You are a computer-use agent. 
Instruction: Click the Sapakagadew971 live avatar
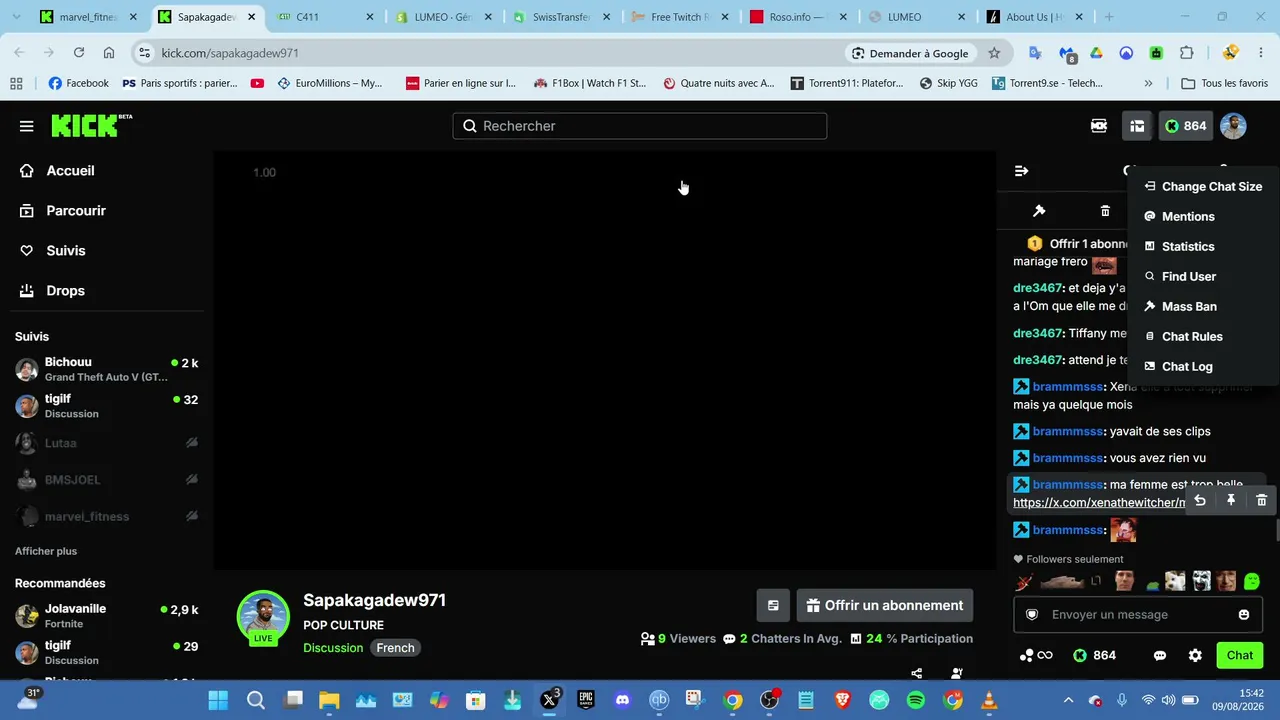pyautogui.click(x=263, y=617)
